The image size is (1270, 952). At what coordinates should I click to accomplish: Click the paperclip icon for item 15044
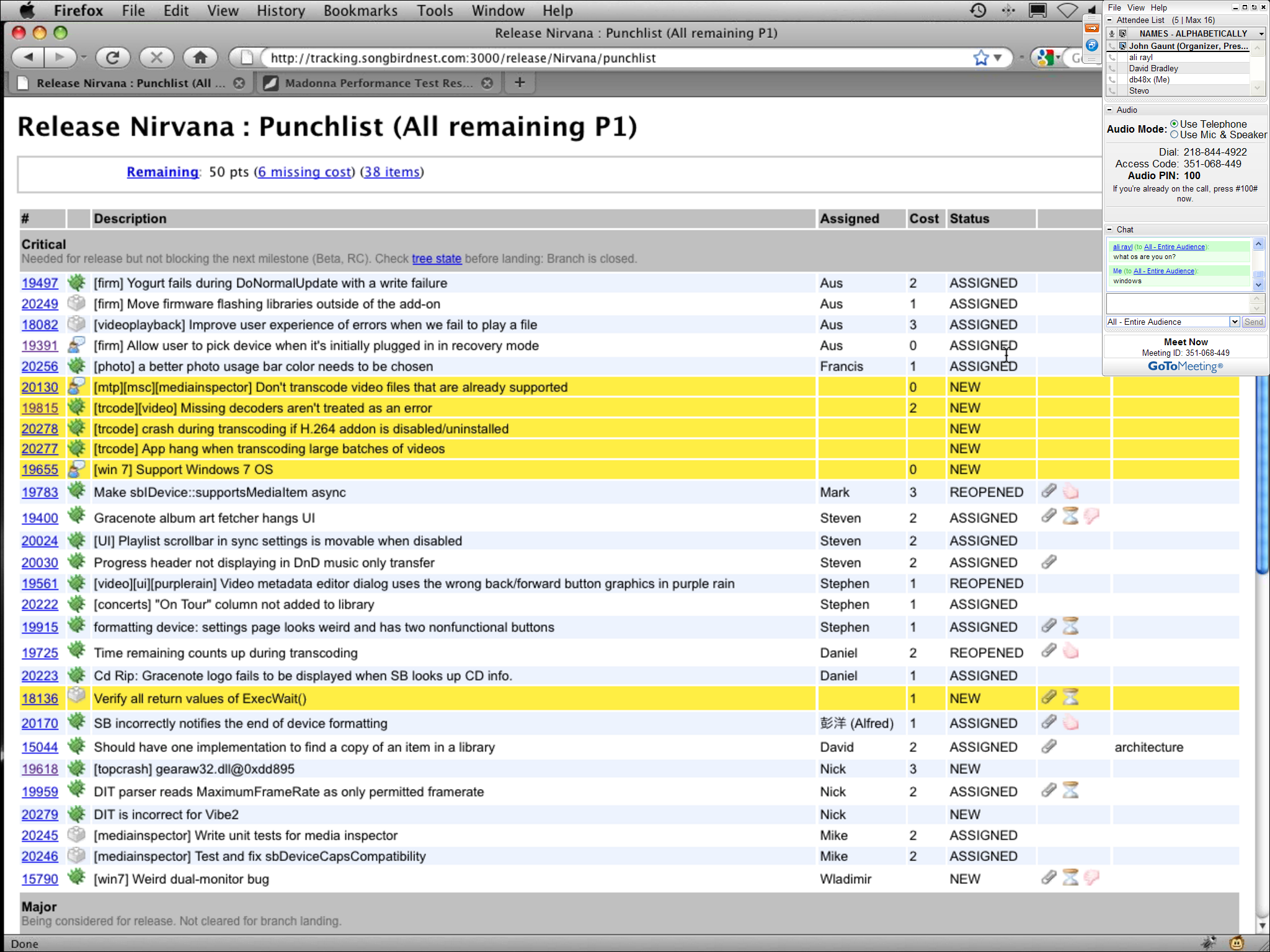[1049, 746]
